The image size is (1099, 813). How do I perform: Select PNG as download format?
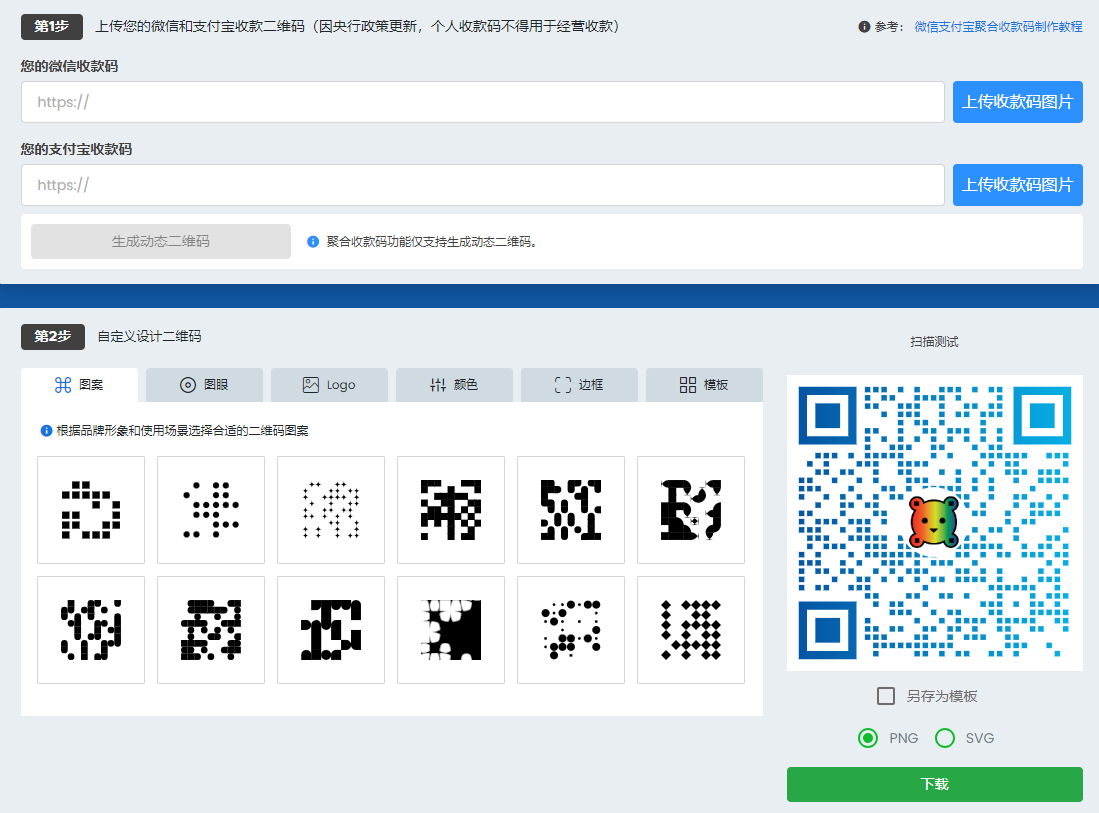(868, 738)
